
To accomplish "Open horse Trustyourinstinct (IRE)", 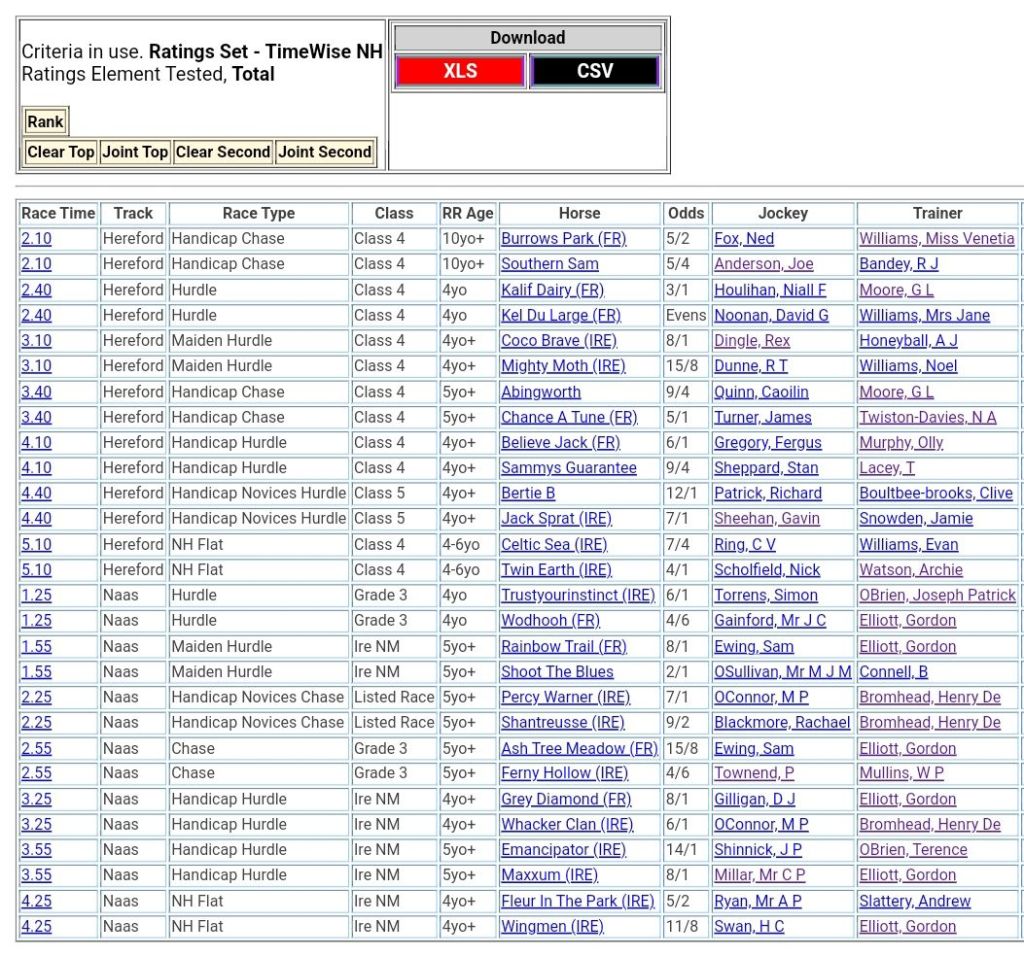I will (x=578, y=595).
